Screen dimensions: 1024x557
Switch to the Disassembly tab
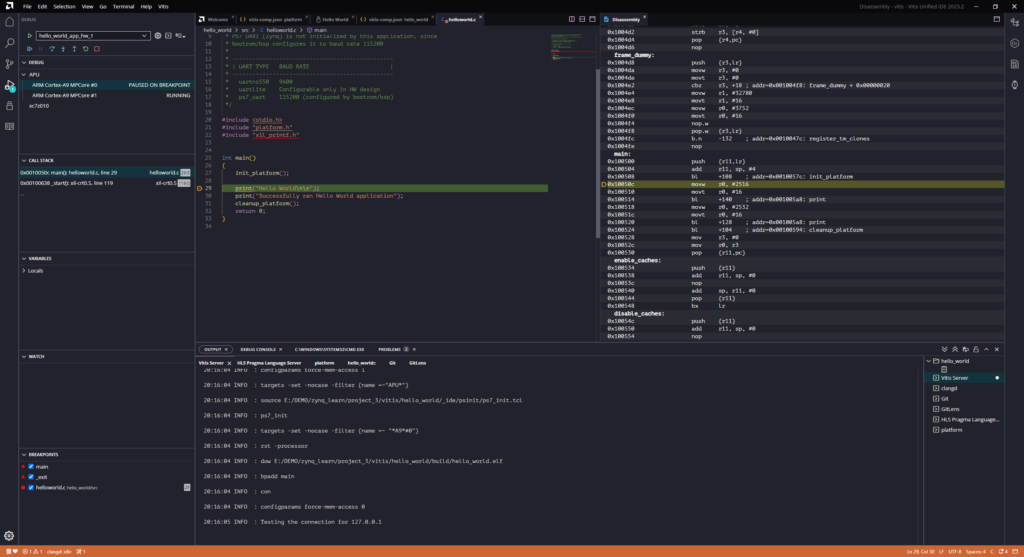coord(626,20)
